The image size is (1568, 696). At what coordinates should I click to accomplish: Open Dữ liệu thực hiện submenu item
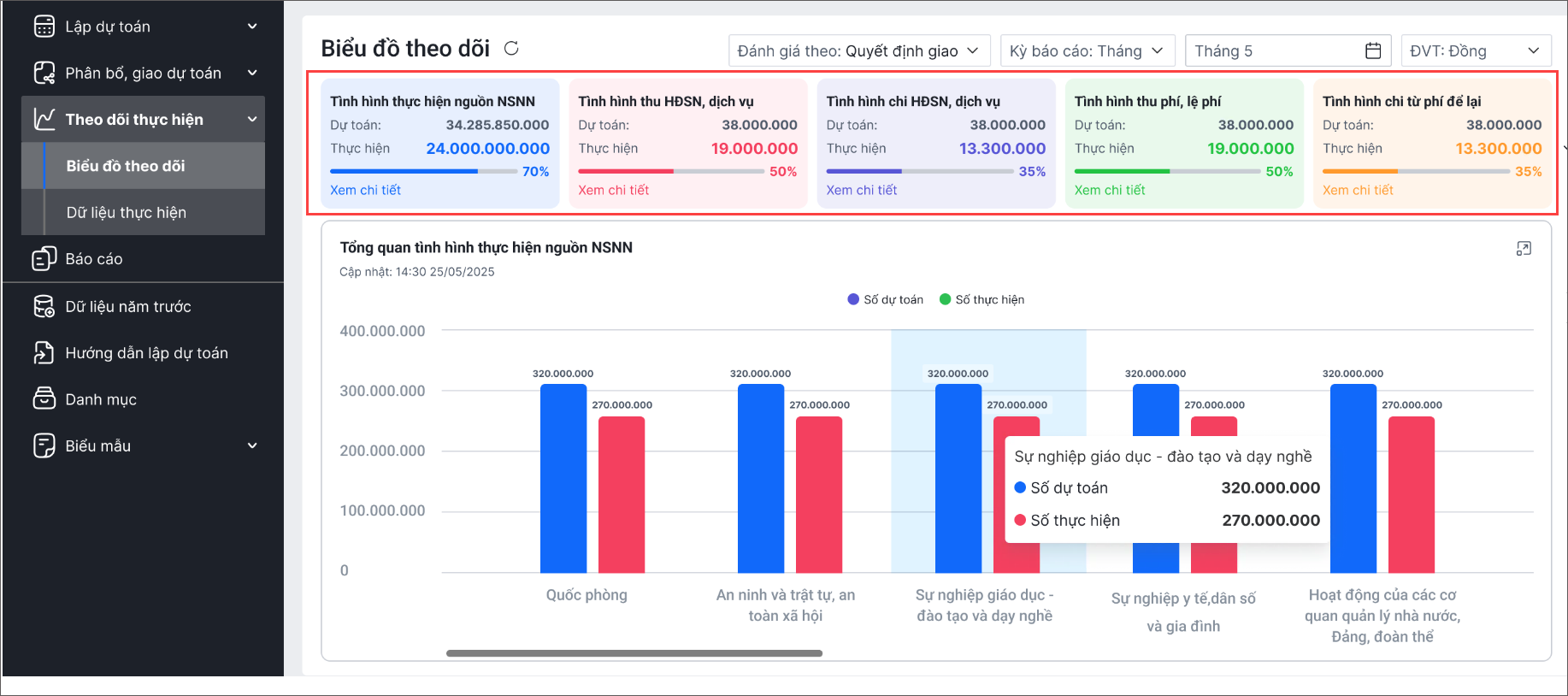point(127,213)
